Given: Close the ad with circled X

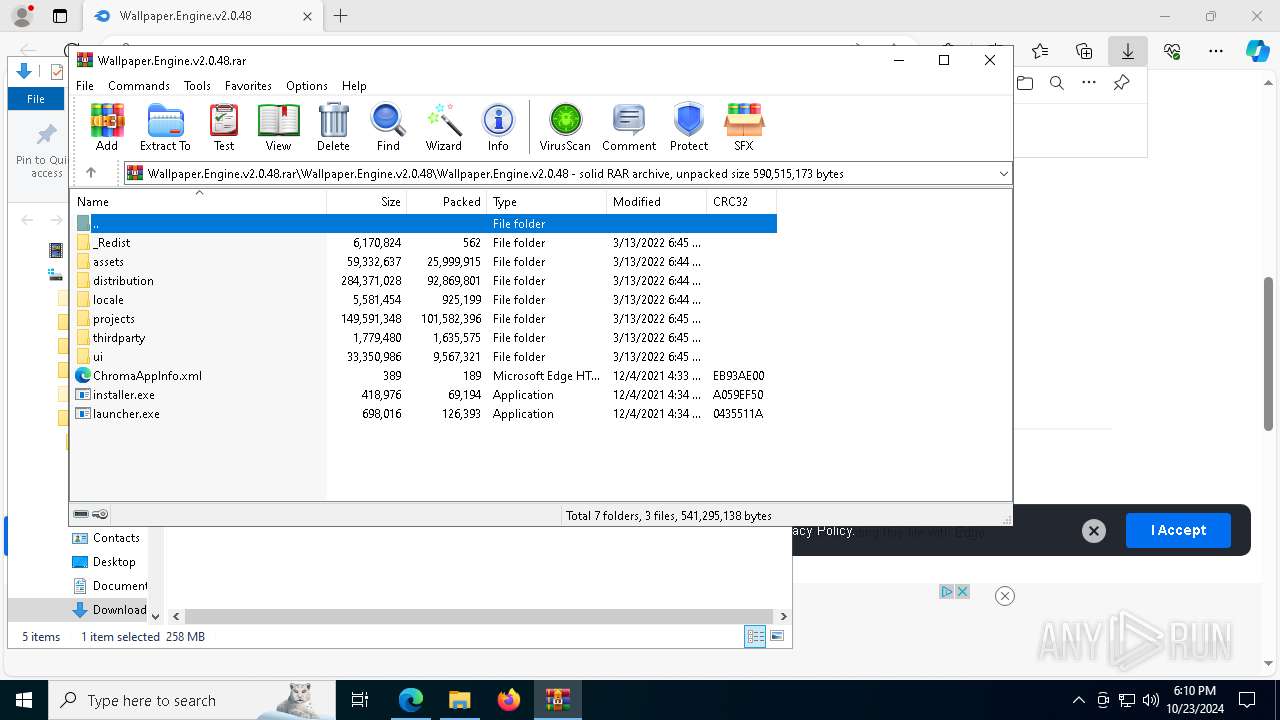Looking at the screenshot, I should 1005,596.
